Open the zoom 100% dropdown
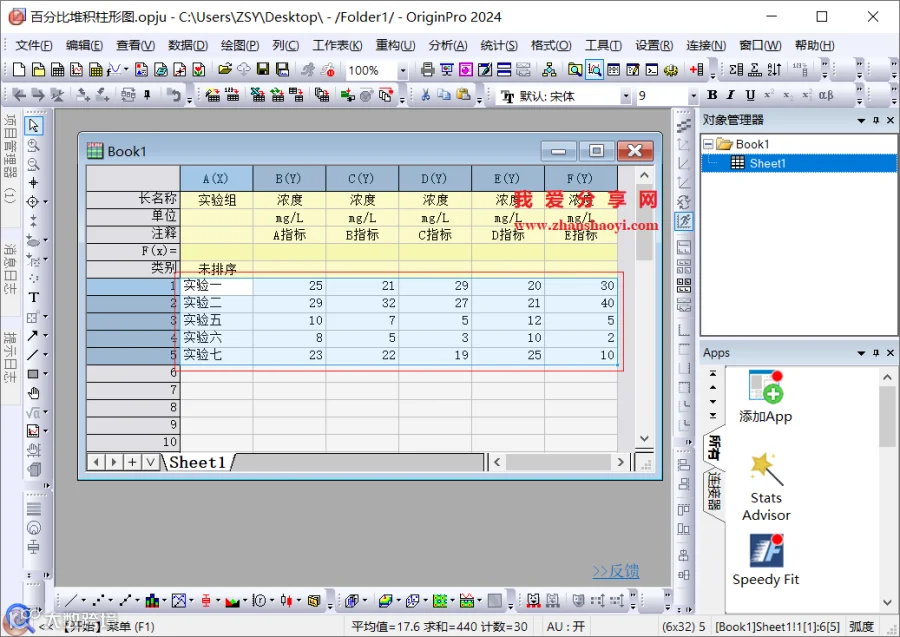This screenshot has width=900, height=637. (403, 71)
